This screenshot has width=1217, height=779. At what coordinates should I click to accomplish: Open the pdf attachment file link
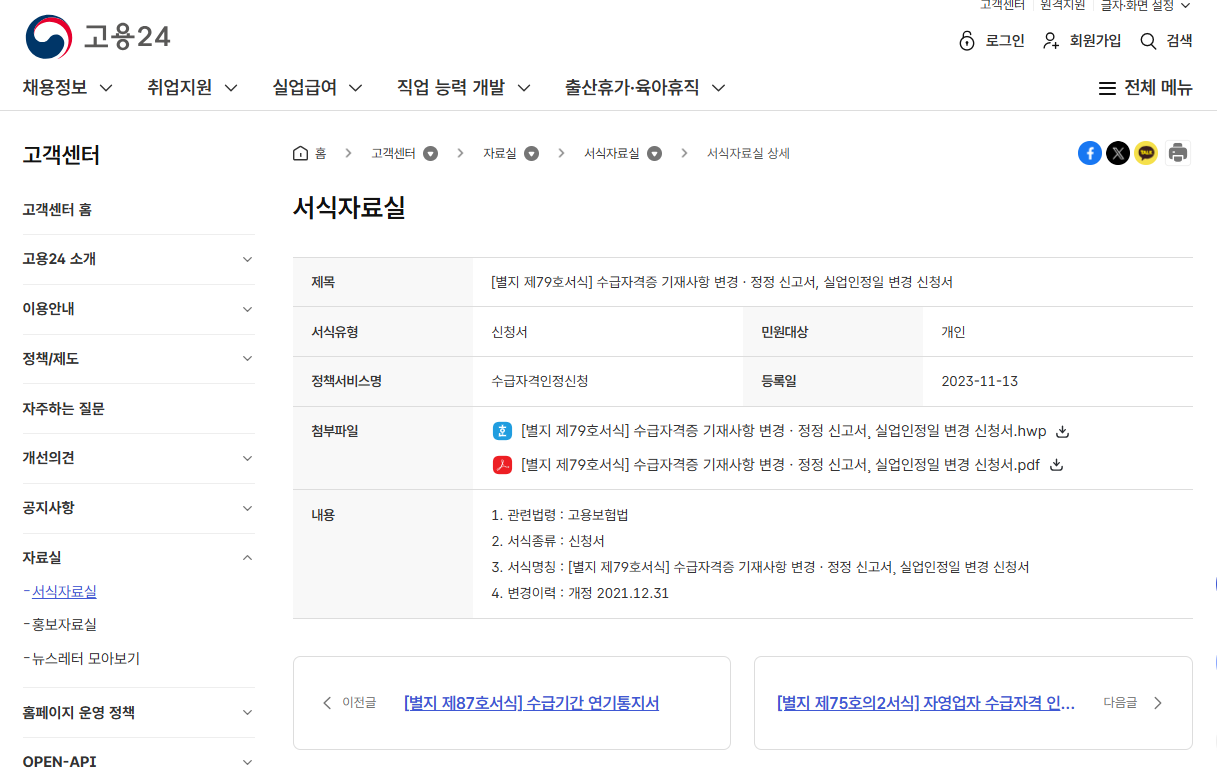click(x=780, y=465)
